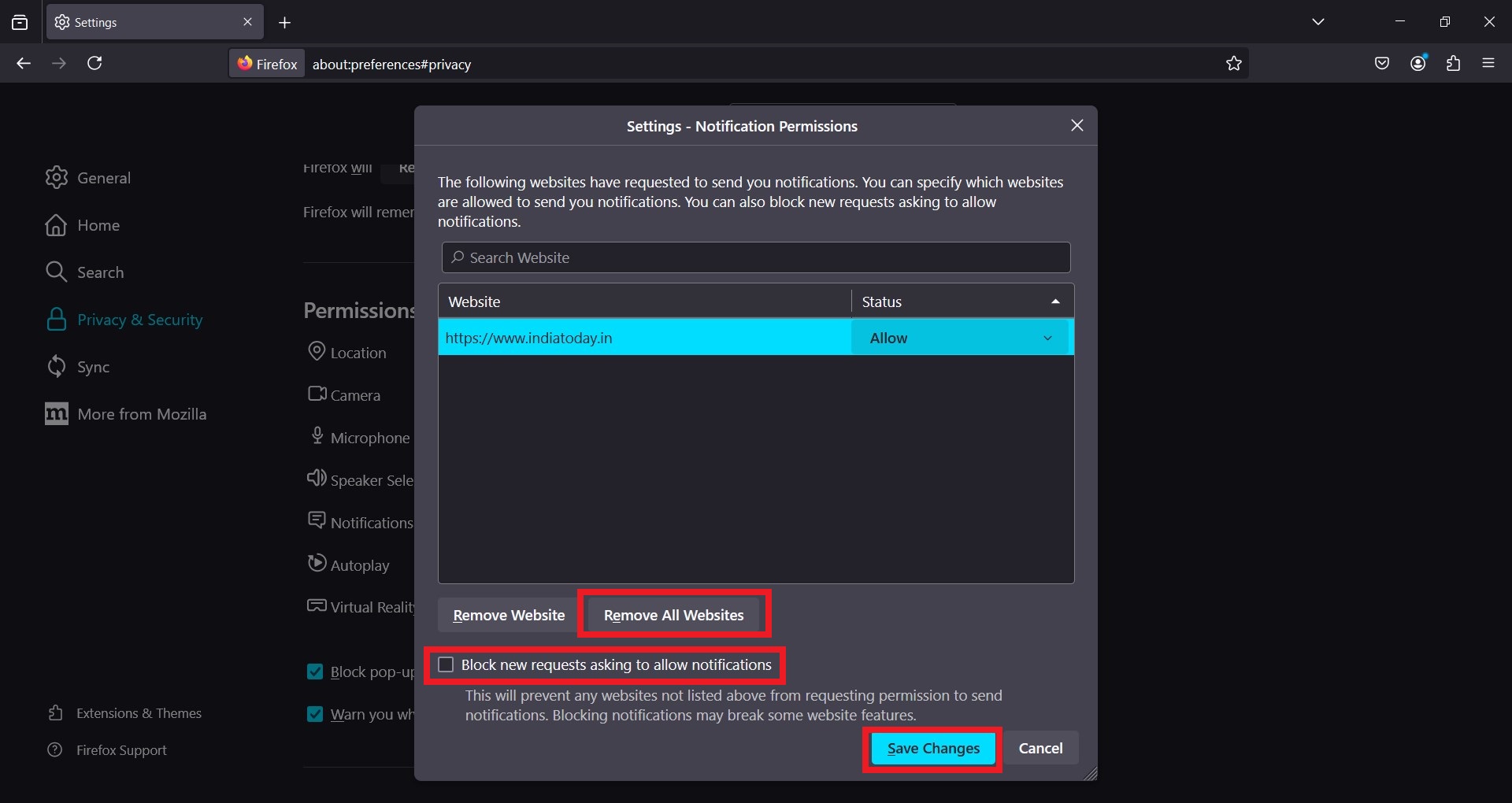This screenshot has height=803, width=1512.
Task: Open Extensions & Themes link
Action: pos(124,713)
